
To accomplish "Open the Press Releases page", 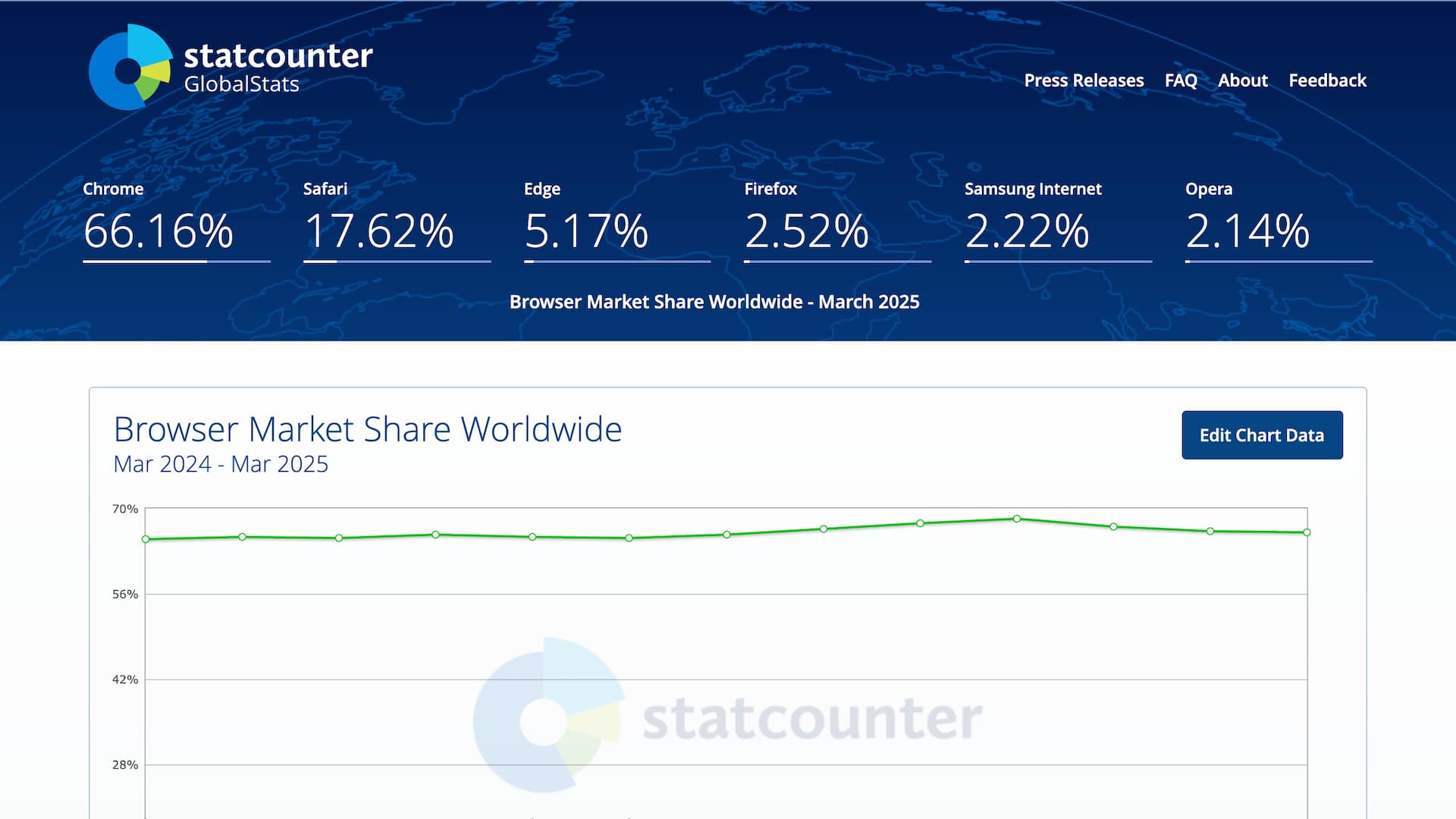I will pyautogui.click(x=1083, y=80).
